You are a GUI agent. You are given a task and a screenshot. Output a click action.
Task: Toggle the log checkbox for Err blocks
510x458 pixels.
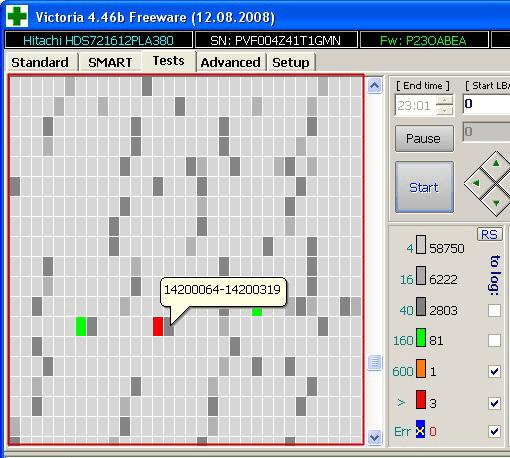[494, 431]
